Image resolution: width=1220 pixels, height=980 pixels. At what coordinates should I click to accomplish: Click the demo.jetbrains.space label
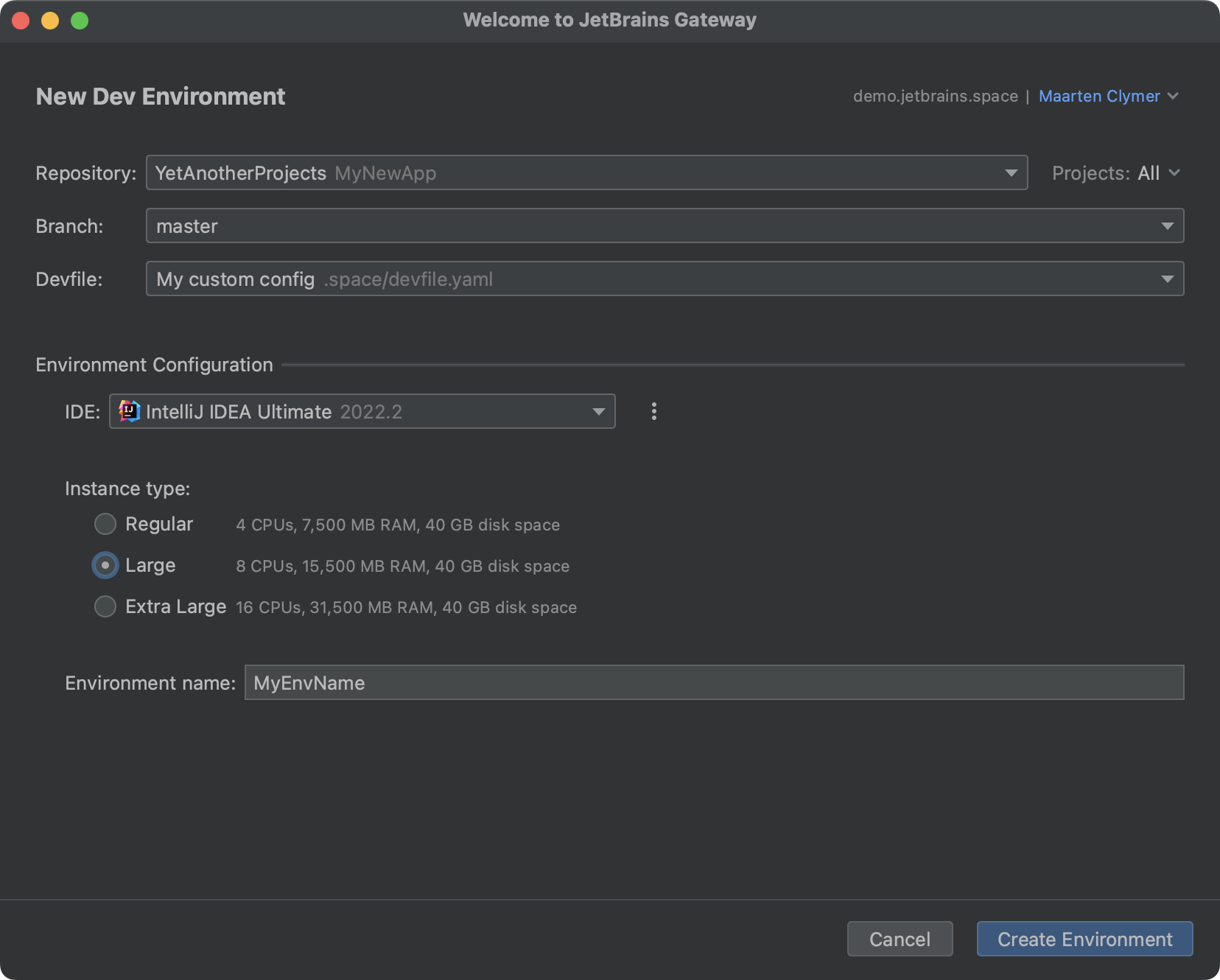[936, 96]
